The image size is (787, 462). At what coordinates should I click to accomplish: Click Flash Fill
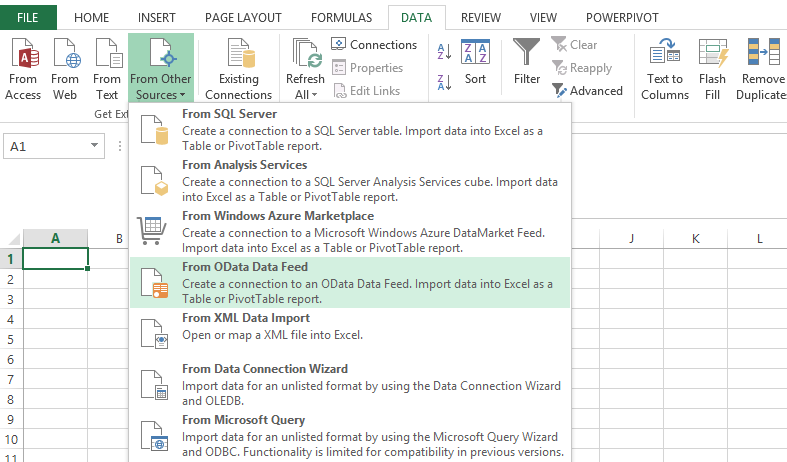point(712,69)
